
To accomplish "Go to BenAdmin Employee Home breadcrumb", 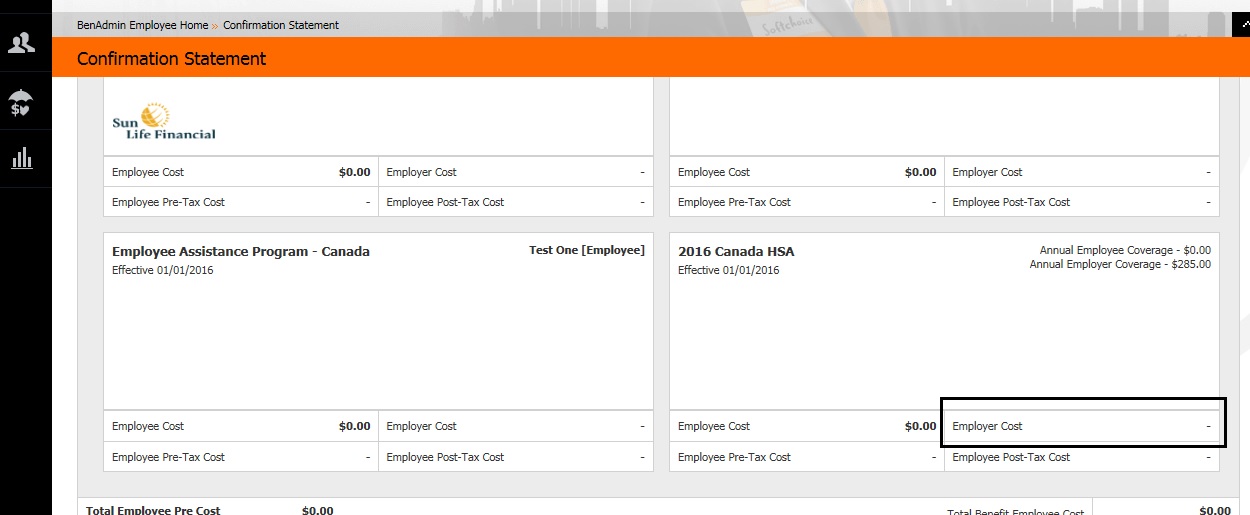I will (x=143, y=25).
